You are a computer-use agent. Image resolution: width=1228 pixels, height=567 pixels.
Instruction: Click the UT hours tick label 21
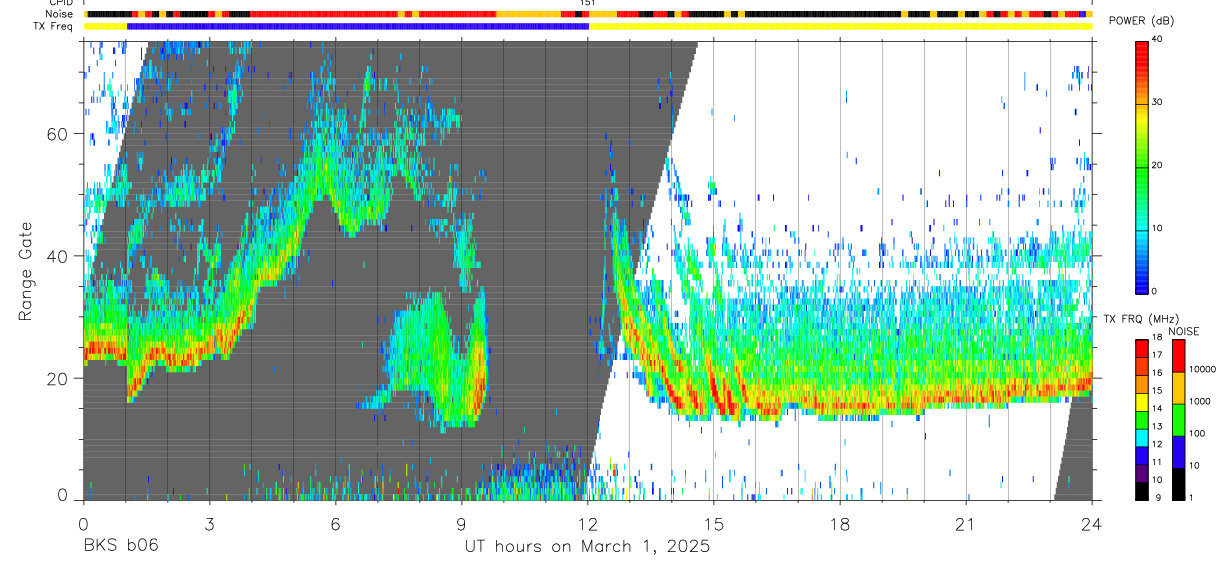tap(966, 523)
